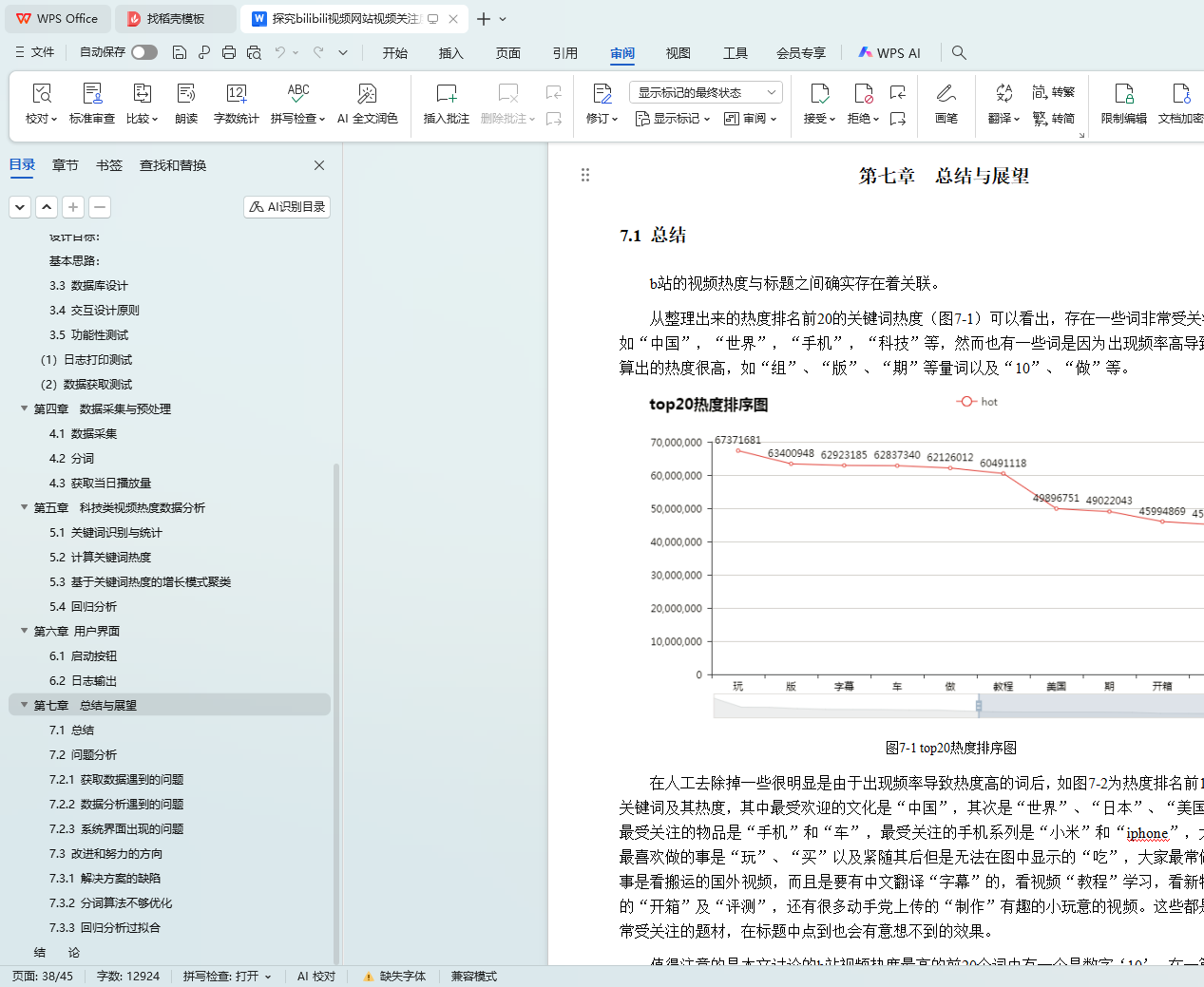1204x987 pixels.
Task: Open the 朗读 read aloud tool
Action: (x=186, y=94)
